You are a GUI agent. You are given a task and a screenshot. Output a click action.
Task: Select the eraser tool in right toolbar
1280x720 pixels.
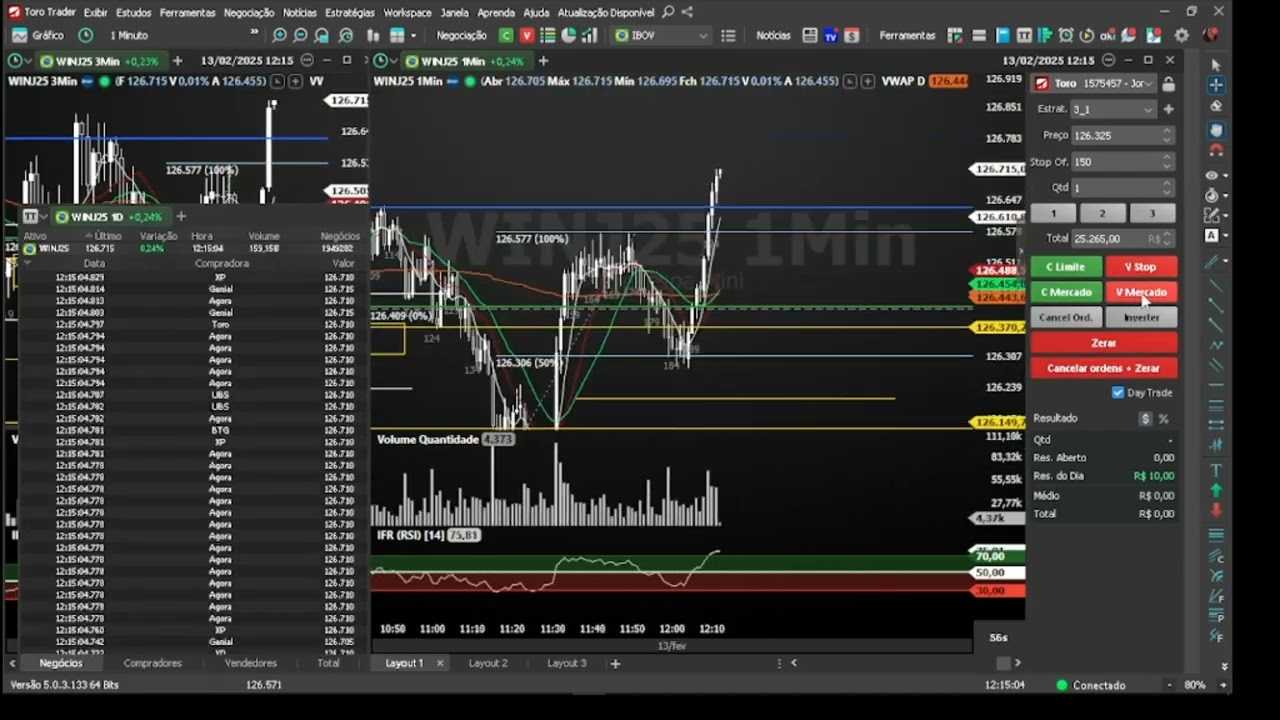(1216, 105)
